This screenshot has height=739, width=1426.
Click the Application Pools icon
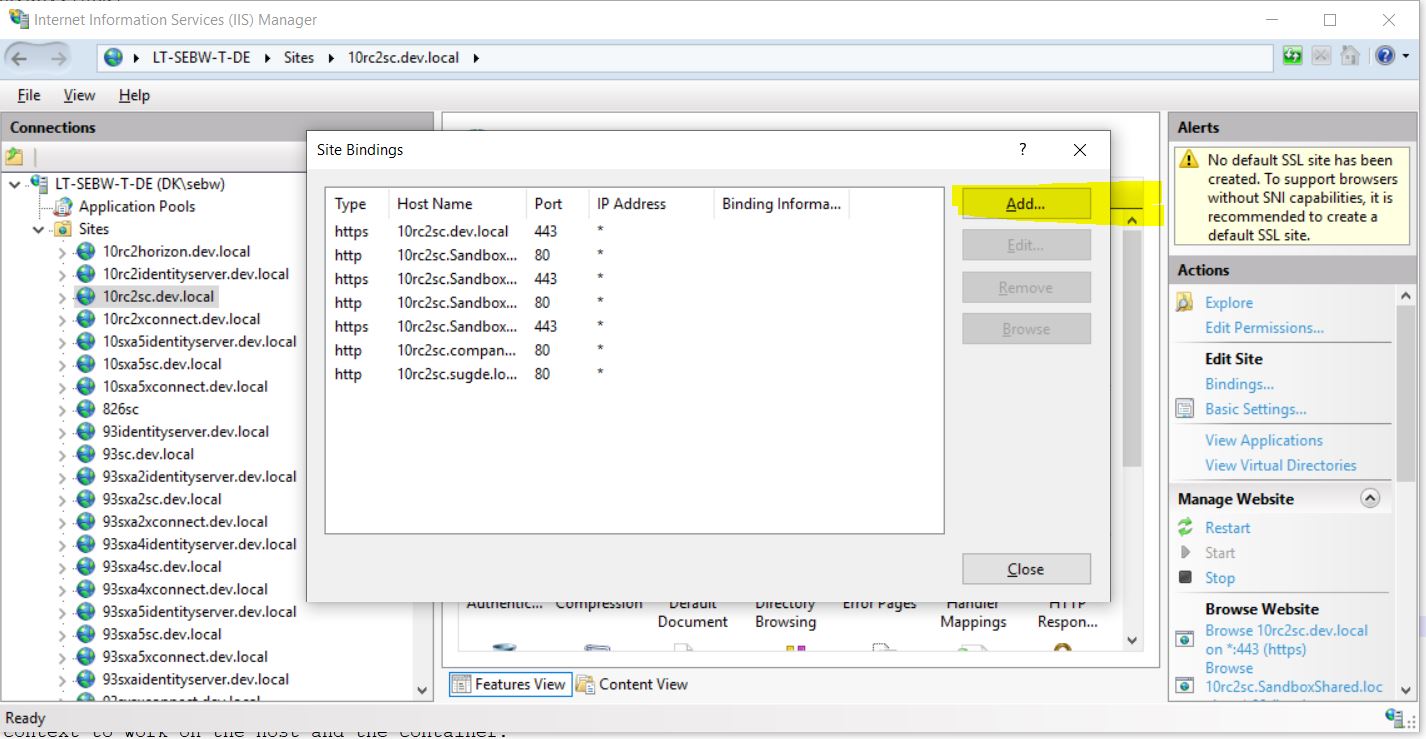(x=63, y=207)
